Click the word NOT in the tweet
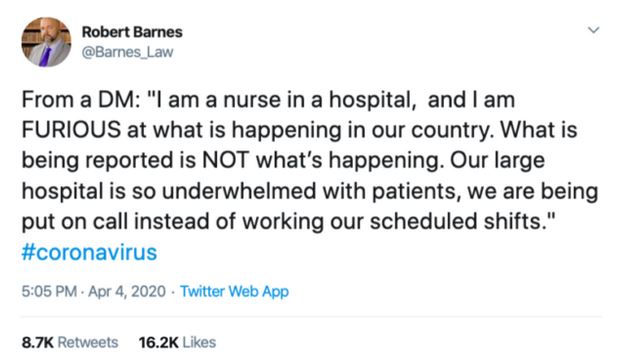The image size is (628, 363). [x=225, y=160]
